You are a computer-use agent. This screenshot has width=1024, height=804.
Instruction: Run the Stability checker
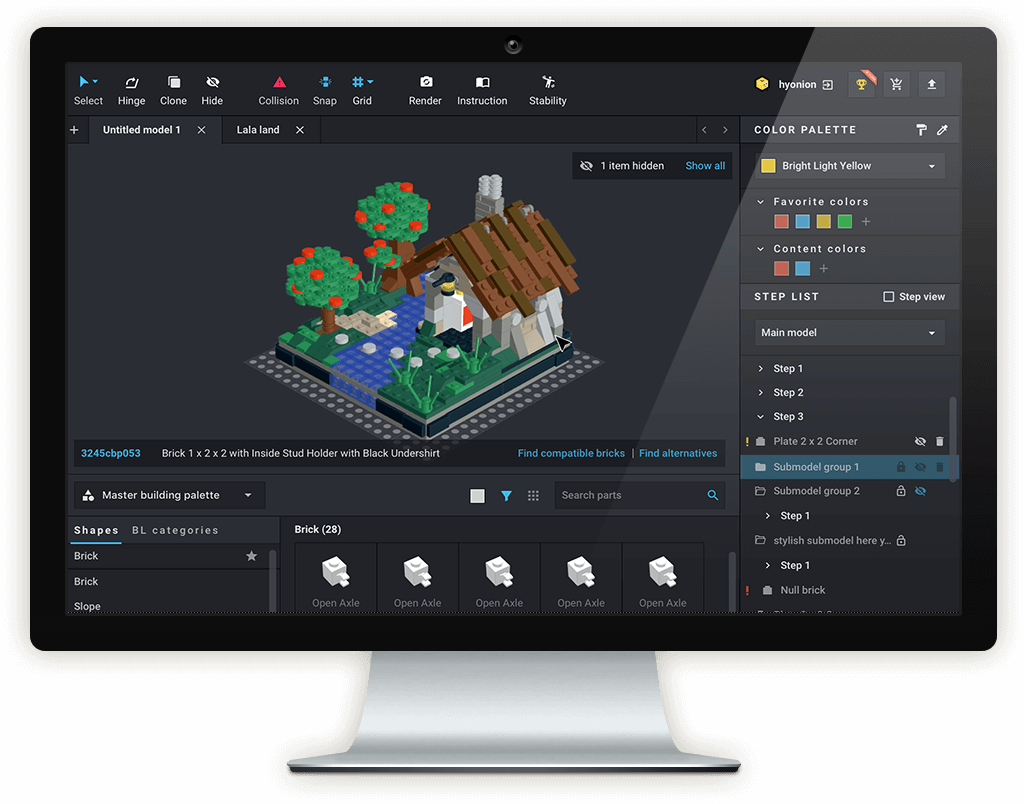coord(547,89)
